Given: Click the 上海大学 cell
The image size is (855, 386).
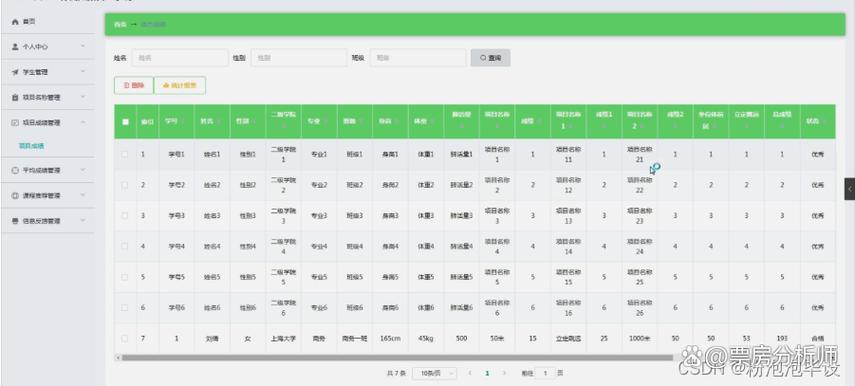Looking at the screenshot, I should click(x=283, y=339).
